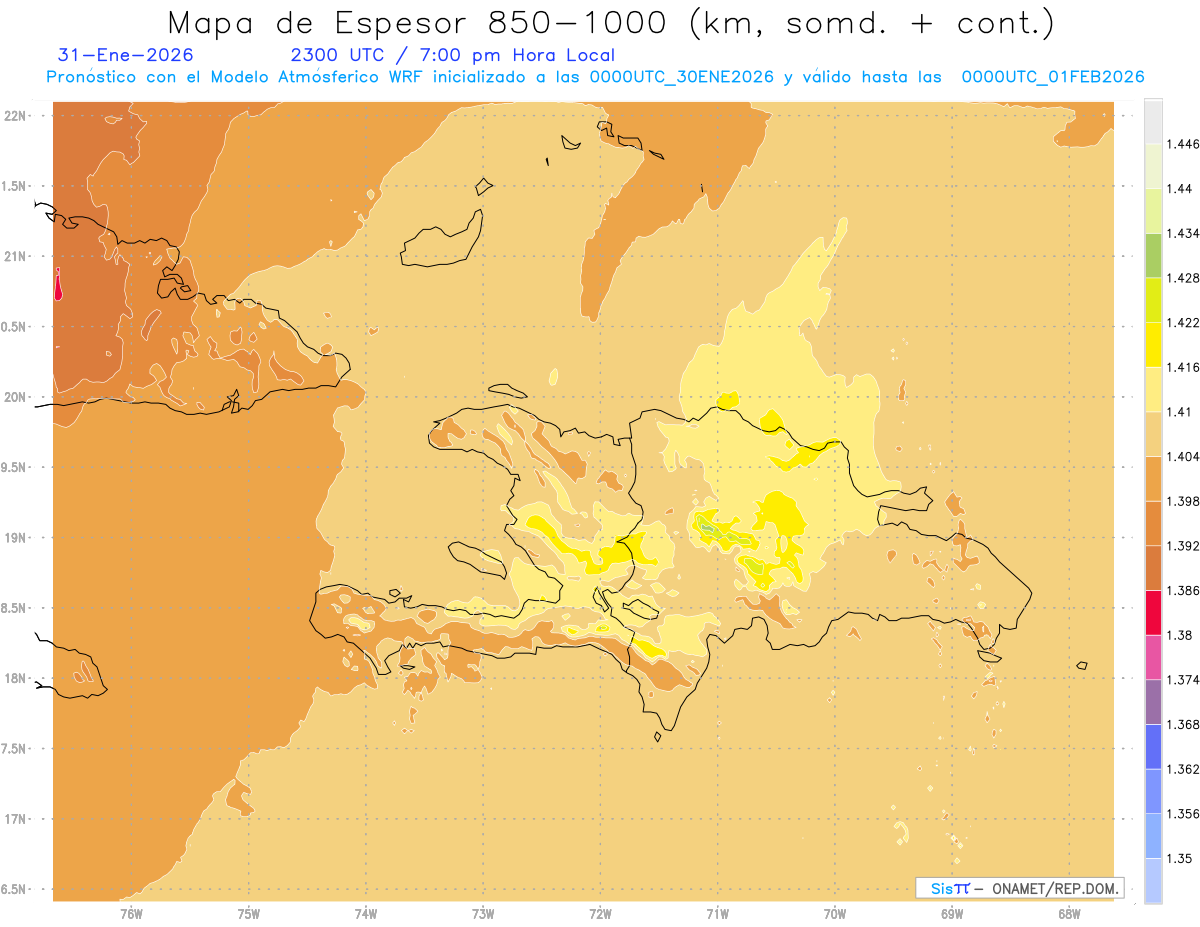Click the legend value '1.386'
The height and width of the screenshot is (927, 1200).
point(1185,590)
